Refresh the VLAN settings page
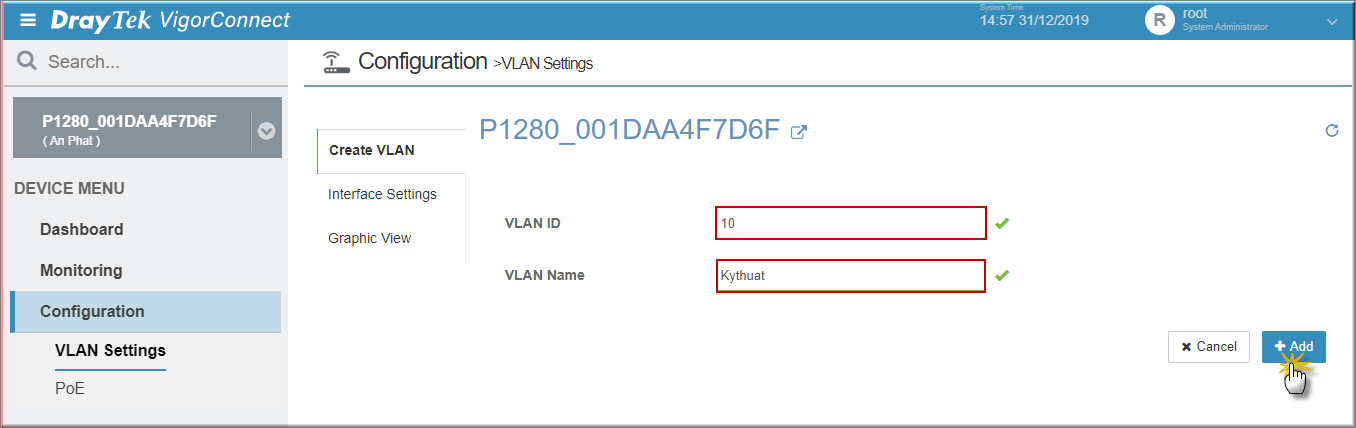The width and height of the screenshot is (1356, 428). pyautogui.click(x=1331, y=130)
